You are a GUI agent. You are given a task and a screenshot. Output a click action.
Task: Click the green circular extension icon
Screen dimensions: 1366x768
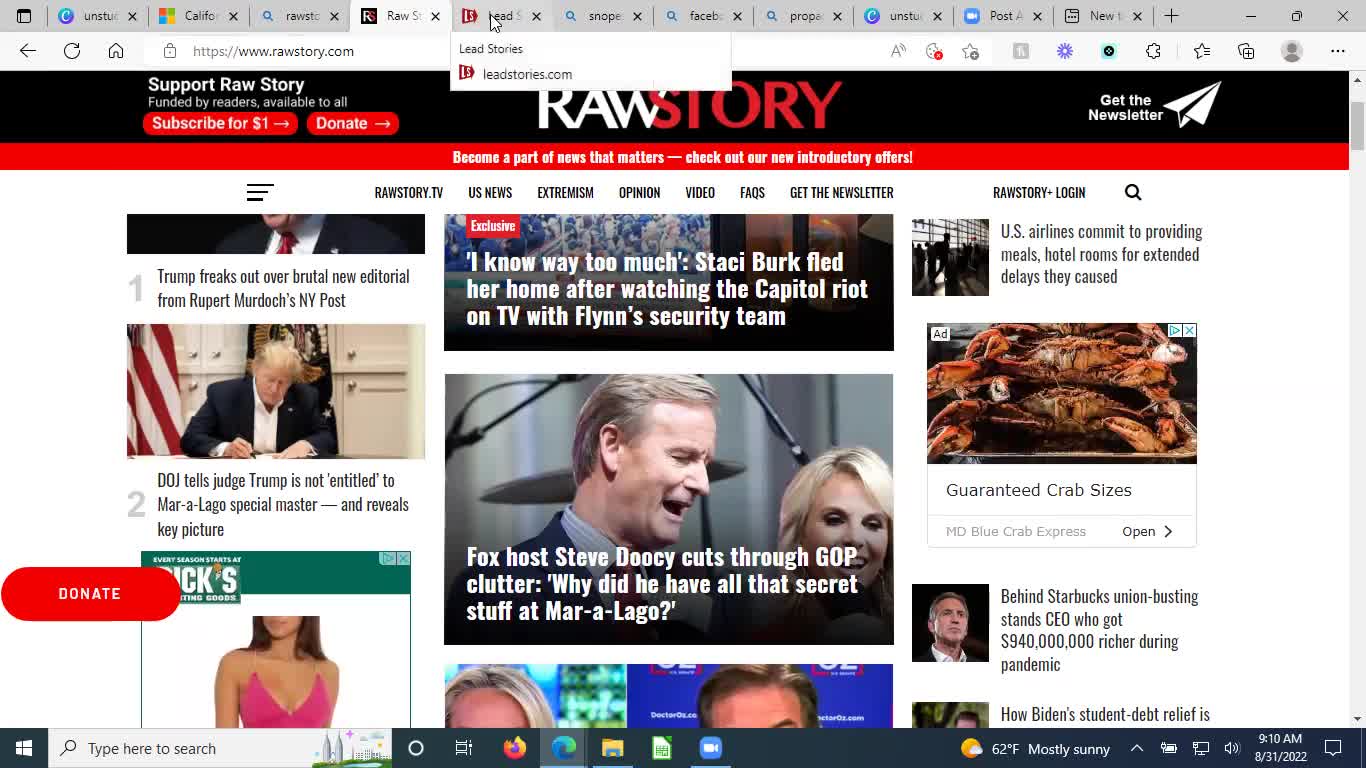[1109, 51]
